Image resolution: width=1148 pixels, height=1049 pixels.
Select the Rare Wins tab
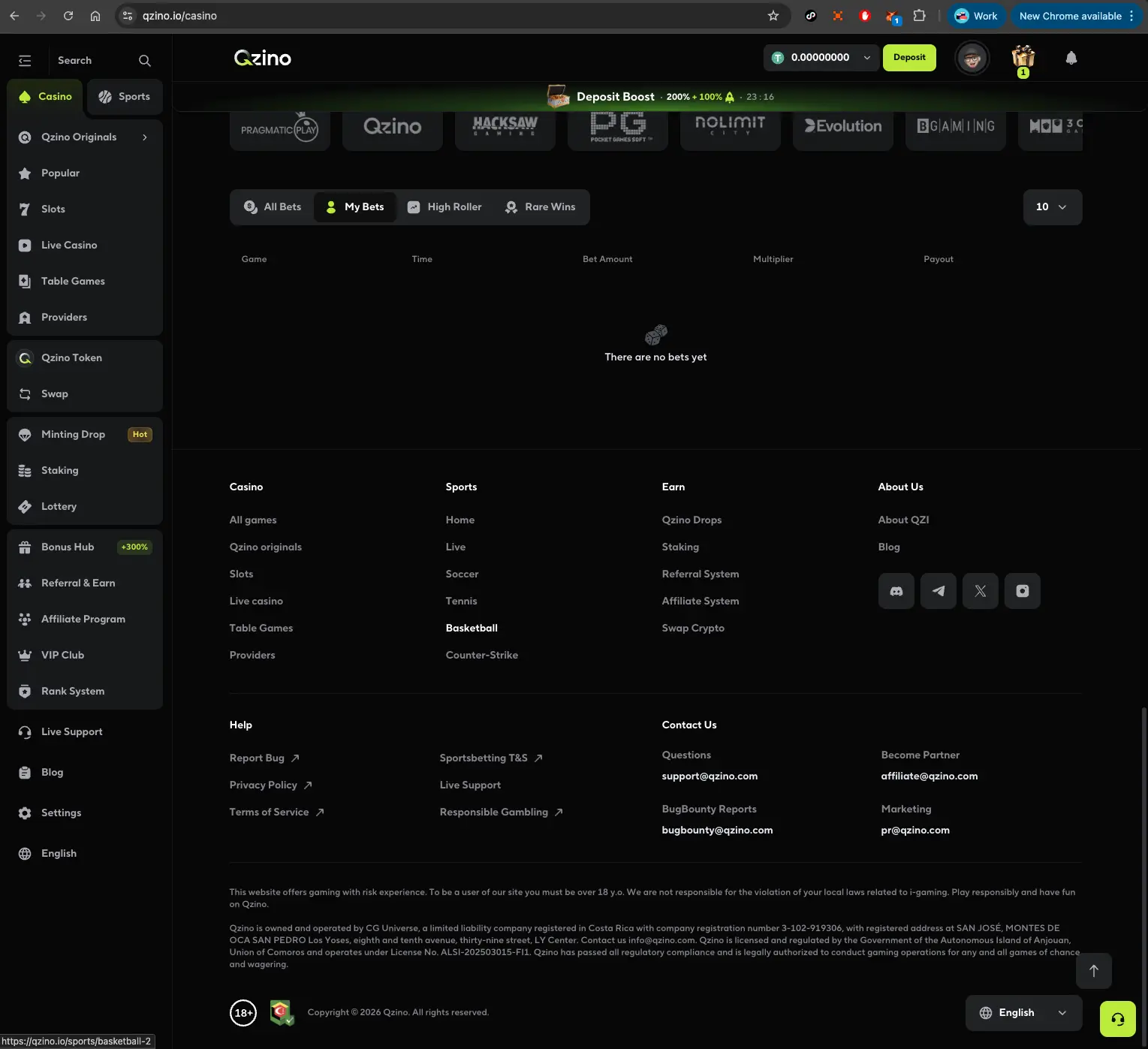click(x=541, y=207)
